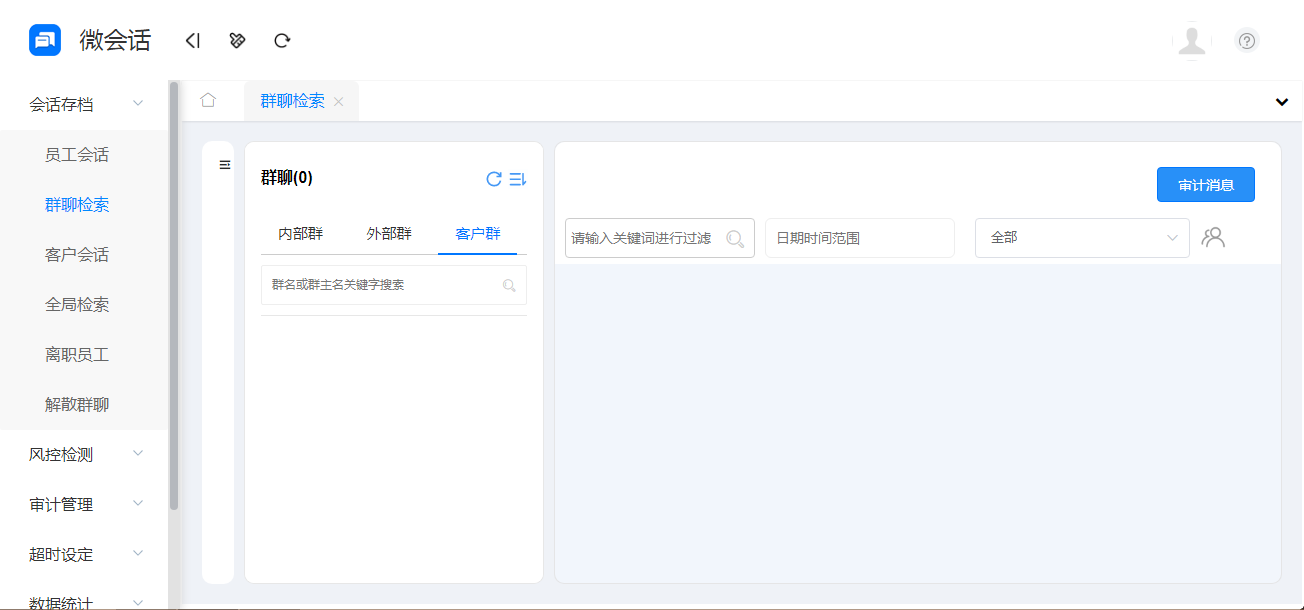Open help via the question mark icon

tap(1246, 40)
